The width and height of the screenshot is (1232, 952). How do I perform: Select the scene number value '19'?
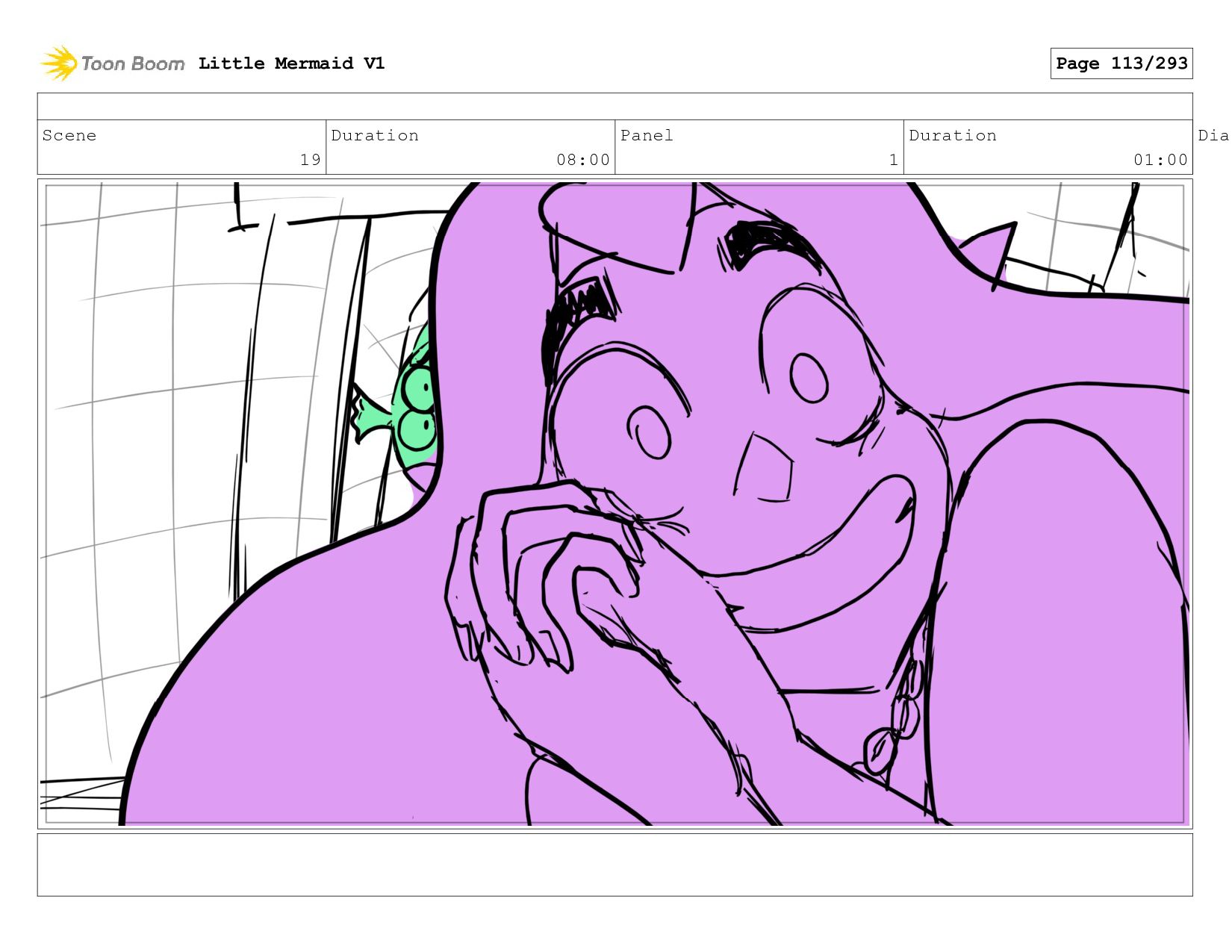(311, 160)
